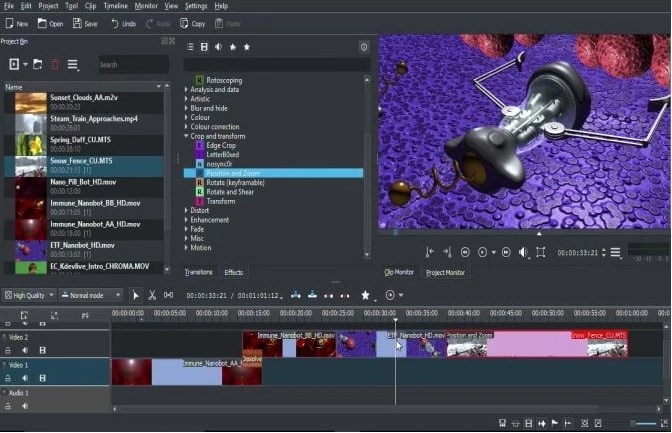Open the Project menu
Screen dimensions: 672x433
[48, 6]
